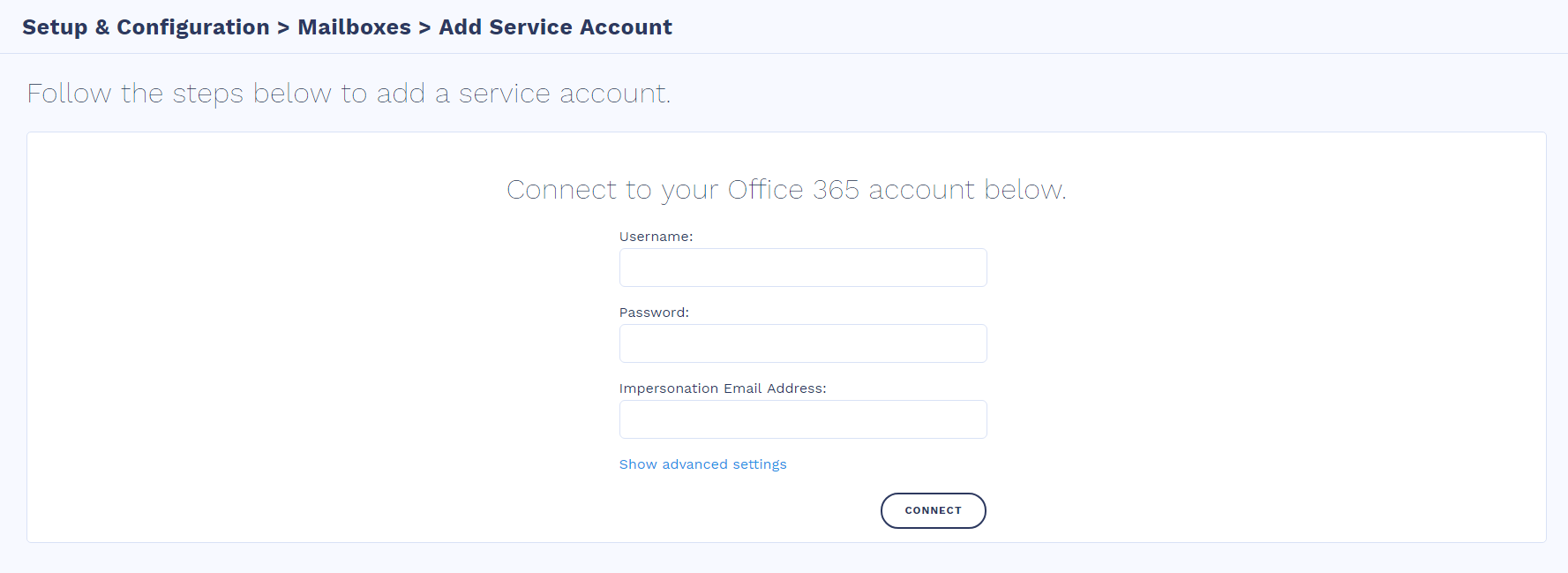1568x573 pixels.
Task: Click the Add Service Account breadcrumb
Action: 555,27
